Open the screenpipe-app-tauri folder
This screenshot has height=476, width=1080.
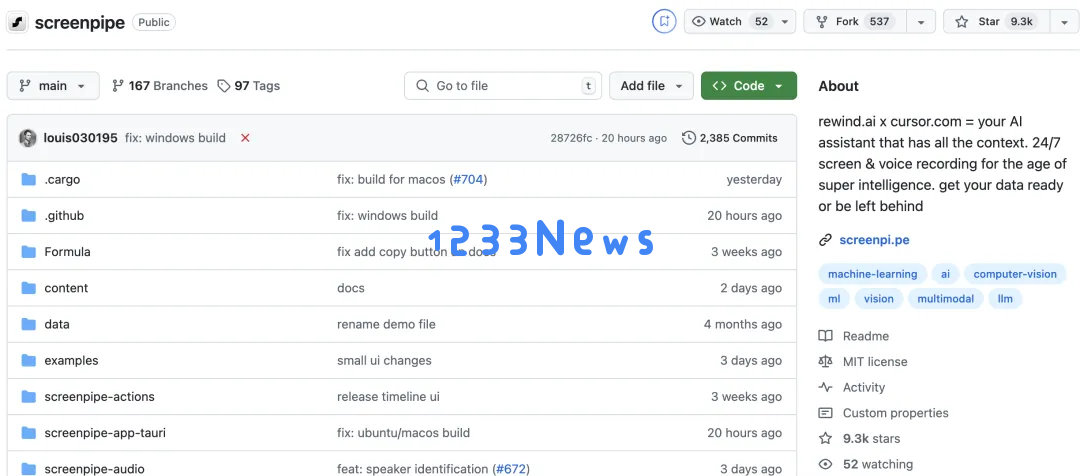(105, 433)
